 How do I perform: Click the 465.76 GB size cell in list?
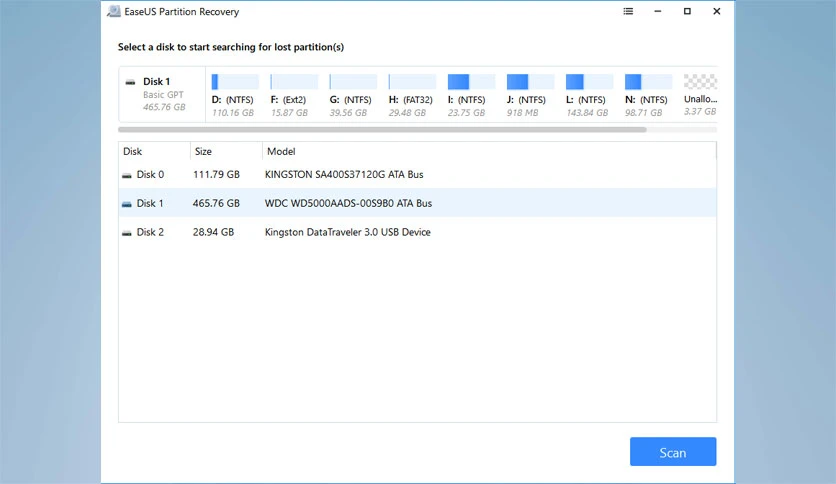(x=216, y=203)
